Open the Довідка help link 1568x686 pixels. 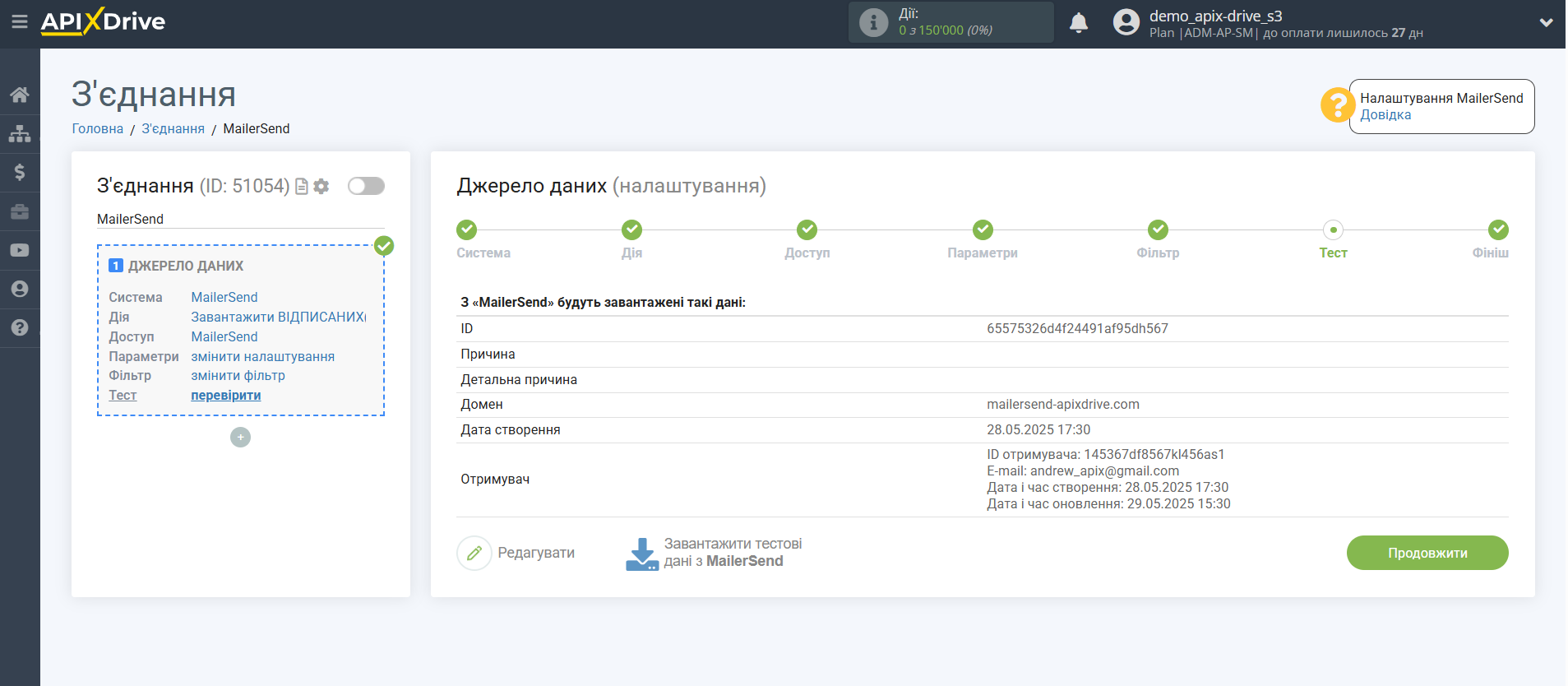click(x=1385, y=115)
